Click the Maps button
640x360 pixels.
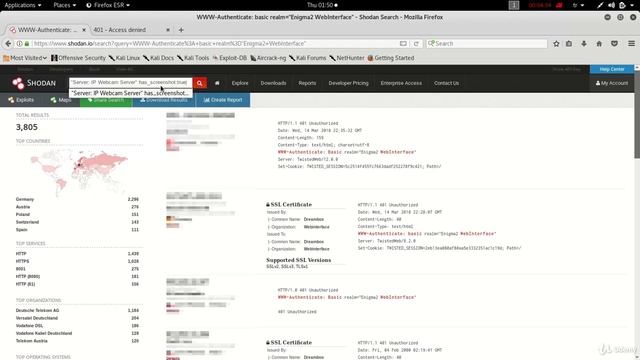(x=61, y=100)
